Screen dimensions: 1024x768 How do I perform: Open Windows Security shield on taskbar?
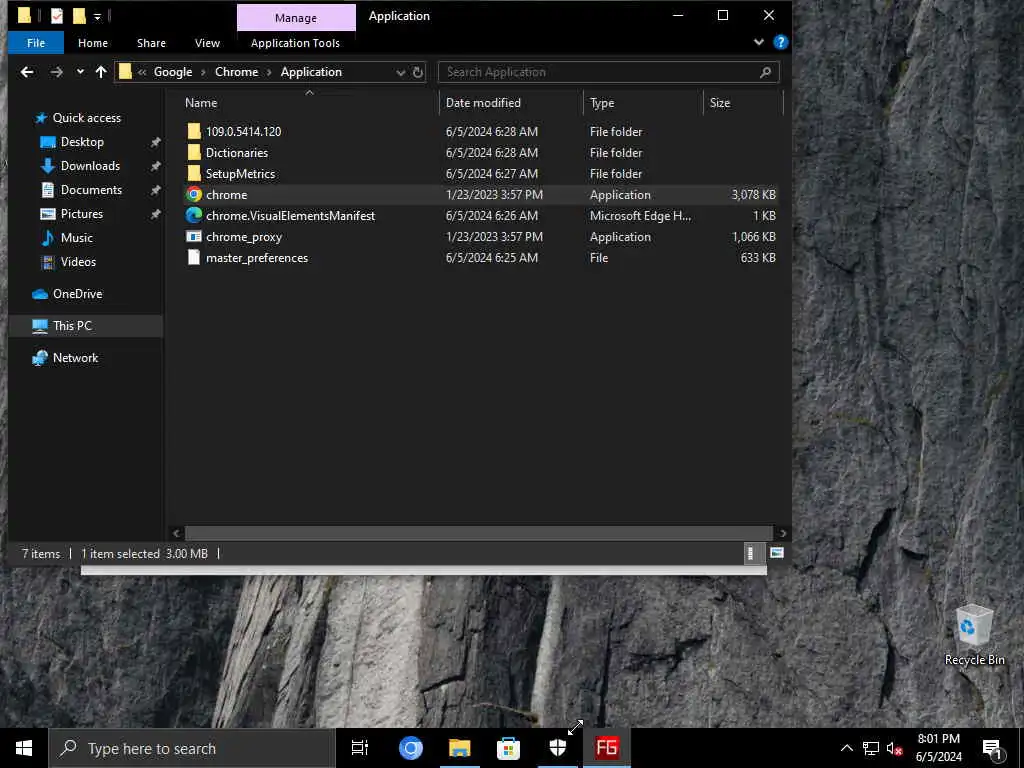558,748
